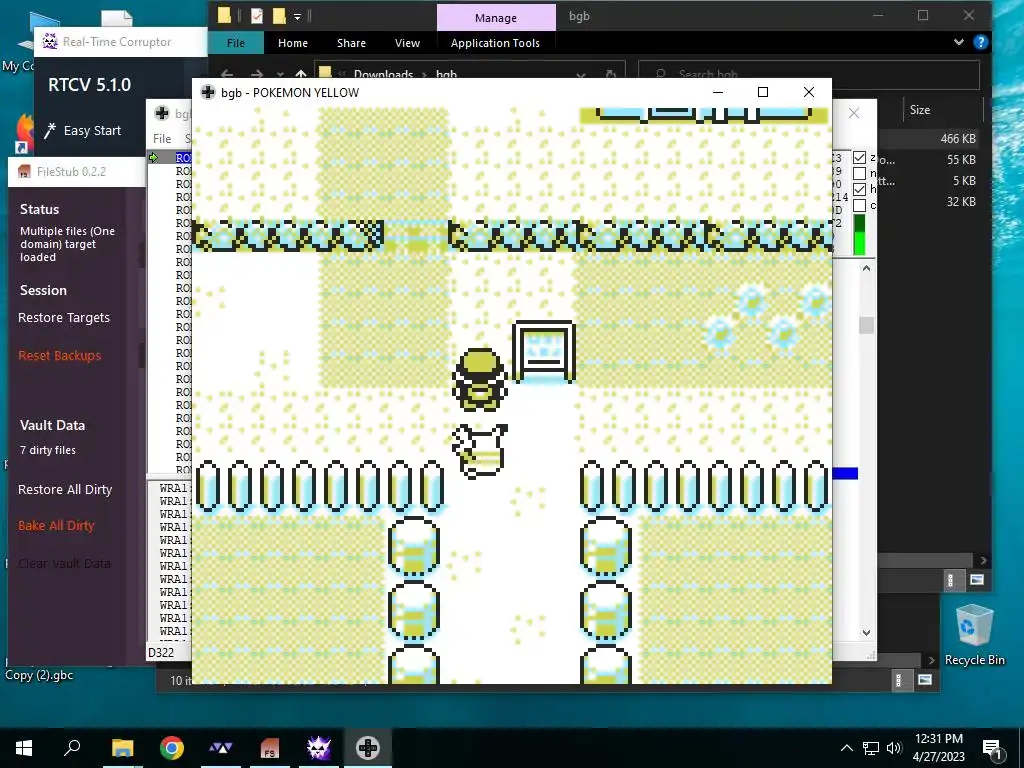Viewport: 1024px width, 768px height.
Task: Open the File menu in bgb debugger
Action: point(162,138)
